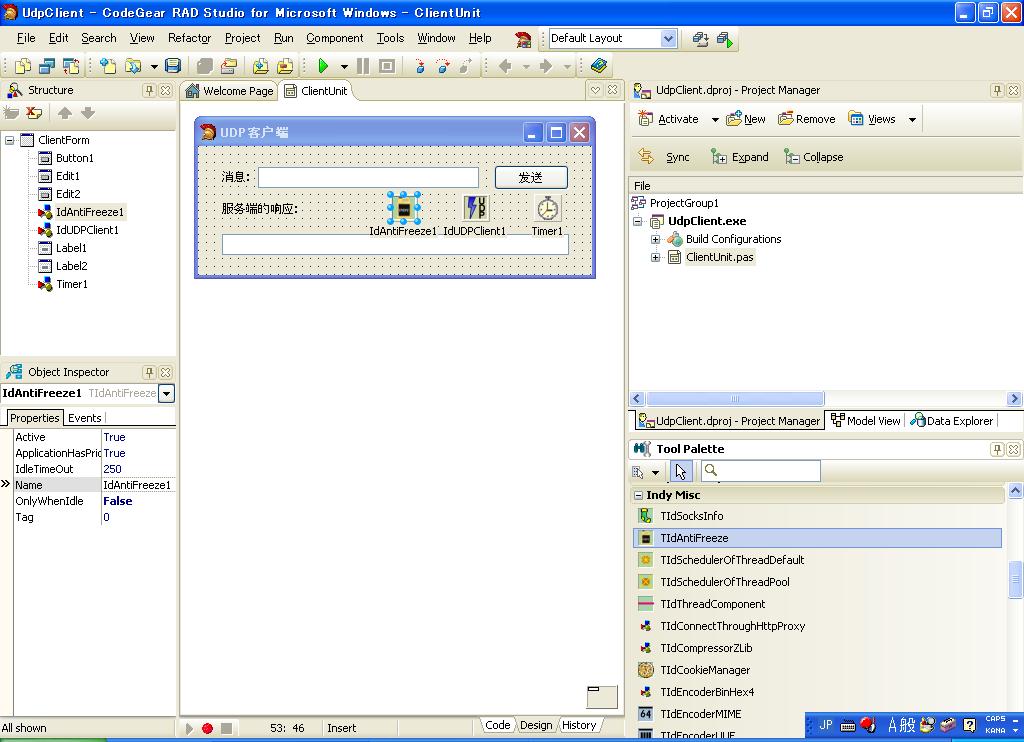Click the Trace Into debug icon
The height and width of the screenshot is (742, 1024).
pyautogui.click(x=419, y=66)
